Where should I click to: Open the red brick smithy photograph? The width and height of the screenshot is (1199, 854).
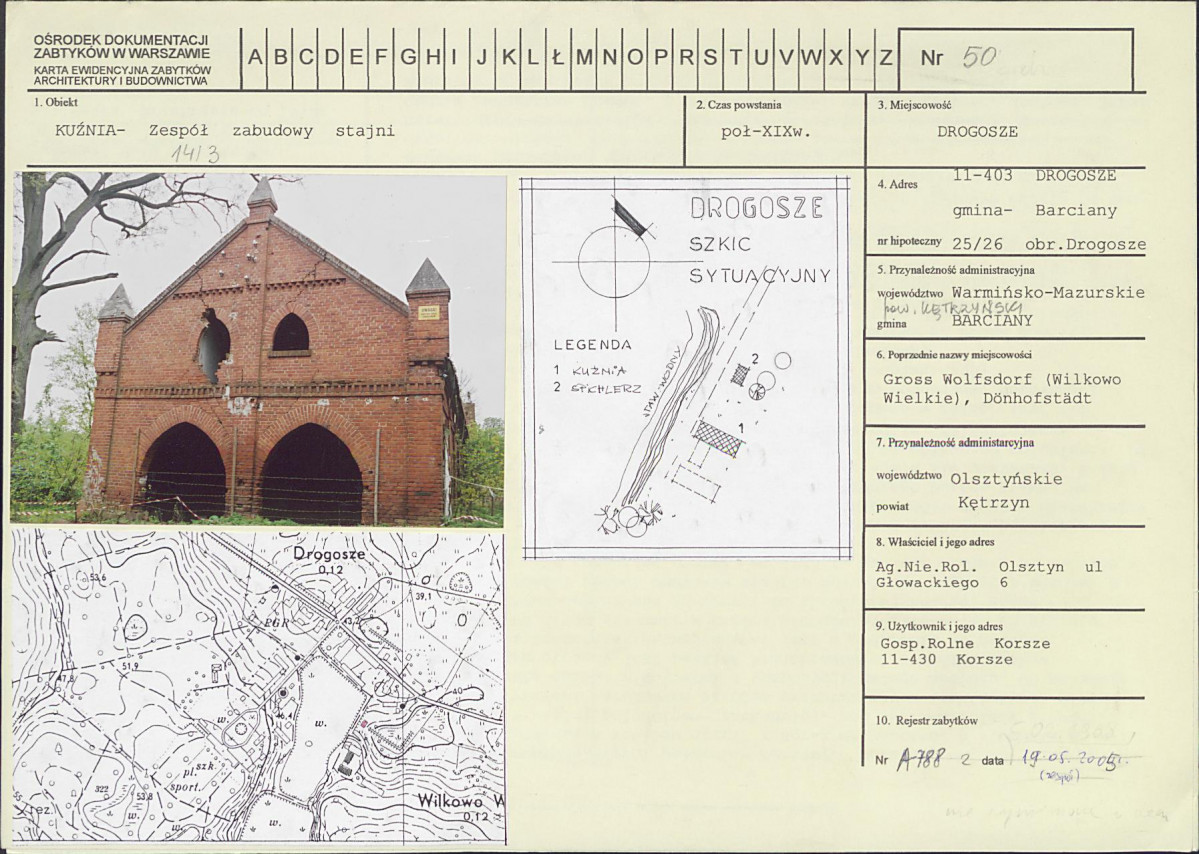(x=258, y=349)
